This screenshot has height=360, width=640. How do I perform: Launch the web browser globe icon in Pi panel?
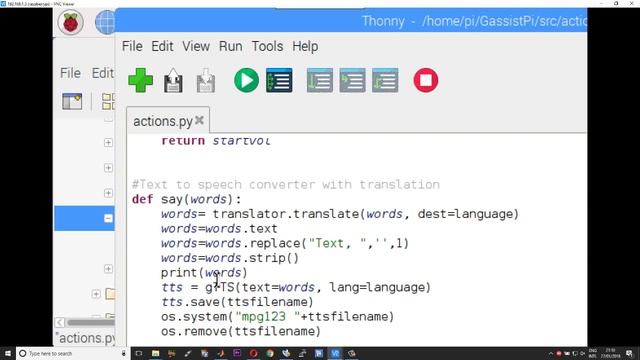point(105,22)
